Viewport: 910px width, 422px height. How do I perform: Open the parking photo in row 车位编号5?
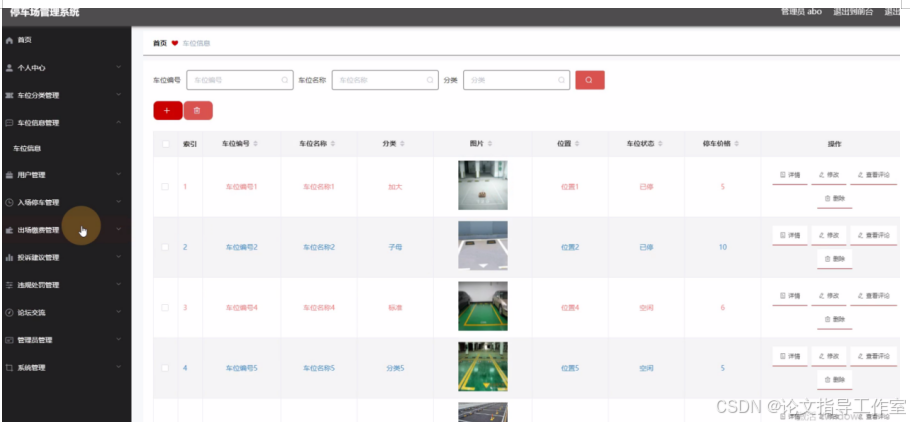coord(483,366)
